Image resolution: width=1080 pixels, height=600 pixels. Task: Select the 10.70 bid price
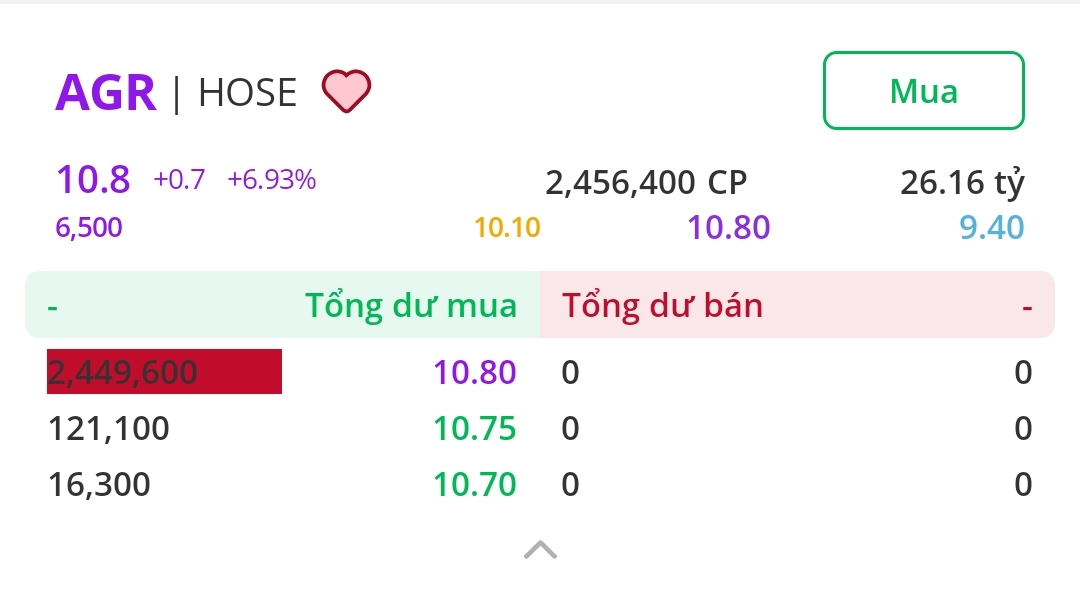tap(474, 485)
